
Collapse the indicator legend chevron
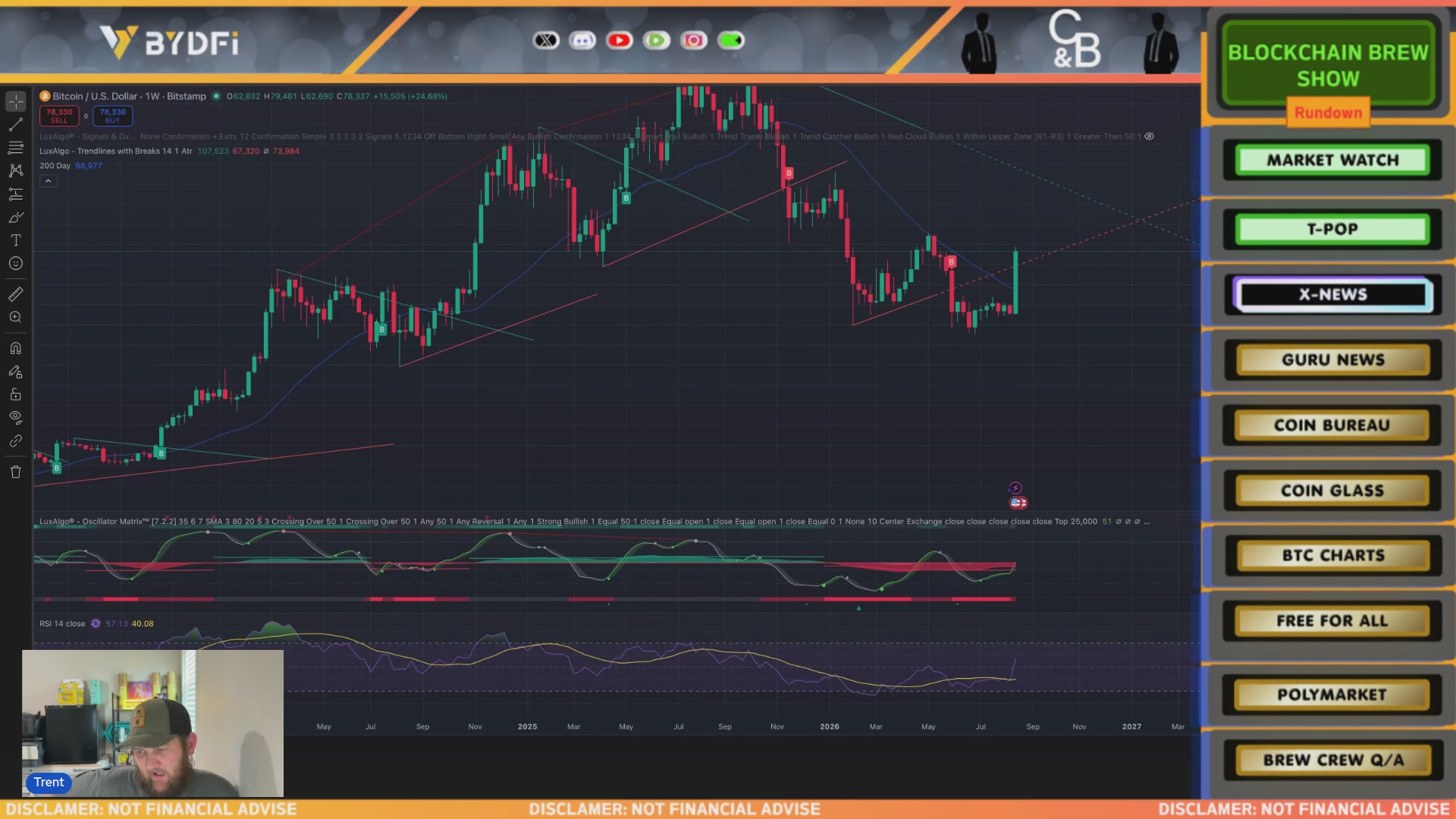point(48,180)
